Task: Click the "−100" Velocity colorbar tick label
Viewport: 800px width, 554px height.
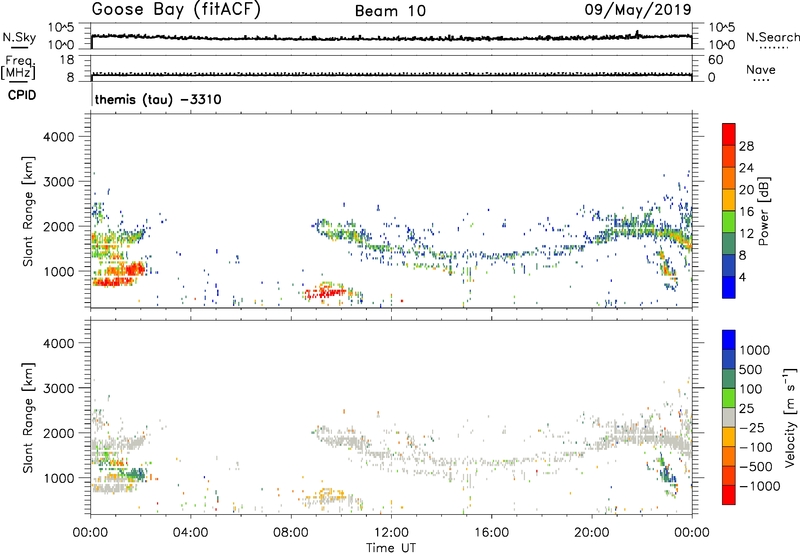Action: tap(756, 447)
